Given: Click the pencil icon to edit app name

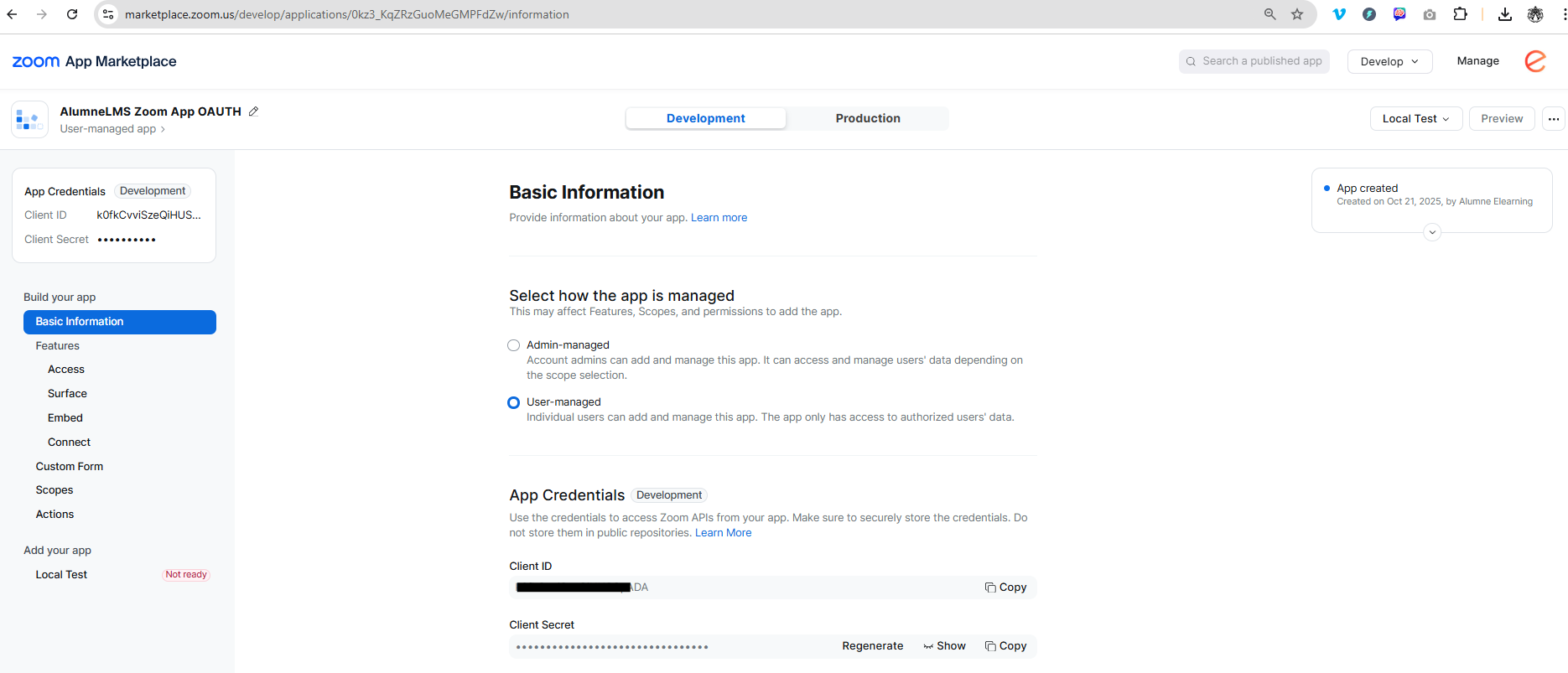Looking at the screenshot, I should tap(253, 111).
